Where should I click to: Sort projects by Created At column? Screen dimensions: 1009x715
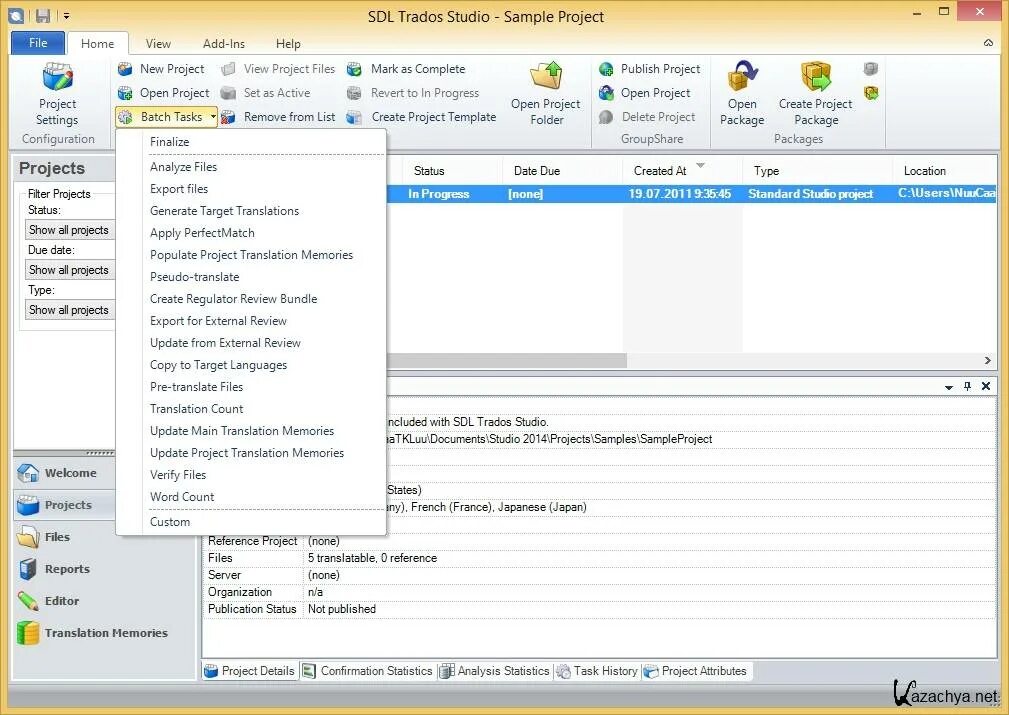[681, 171]
